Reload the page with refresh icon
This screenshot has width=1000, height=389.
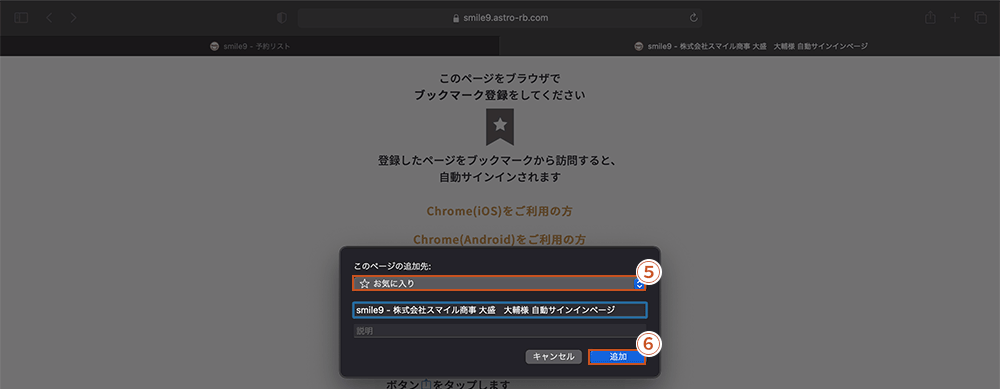tap(693, 18)
